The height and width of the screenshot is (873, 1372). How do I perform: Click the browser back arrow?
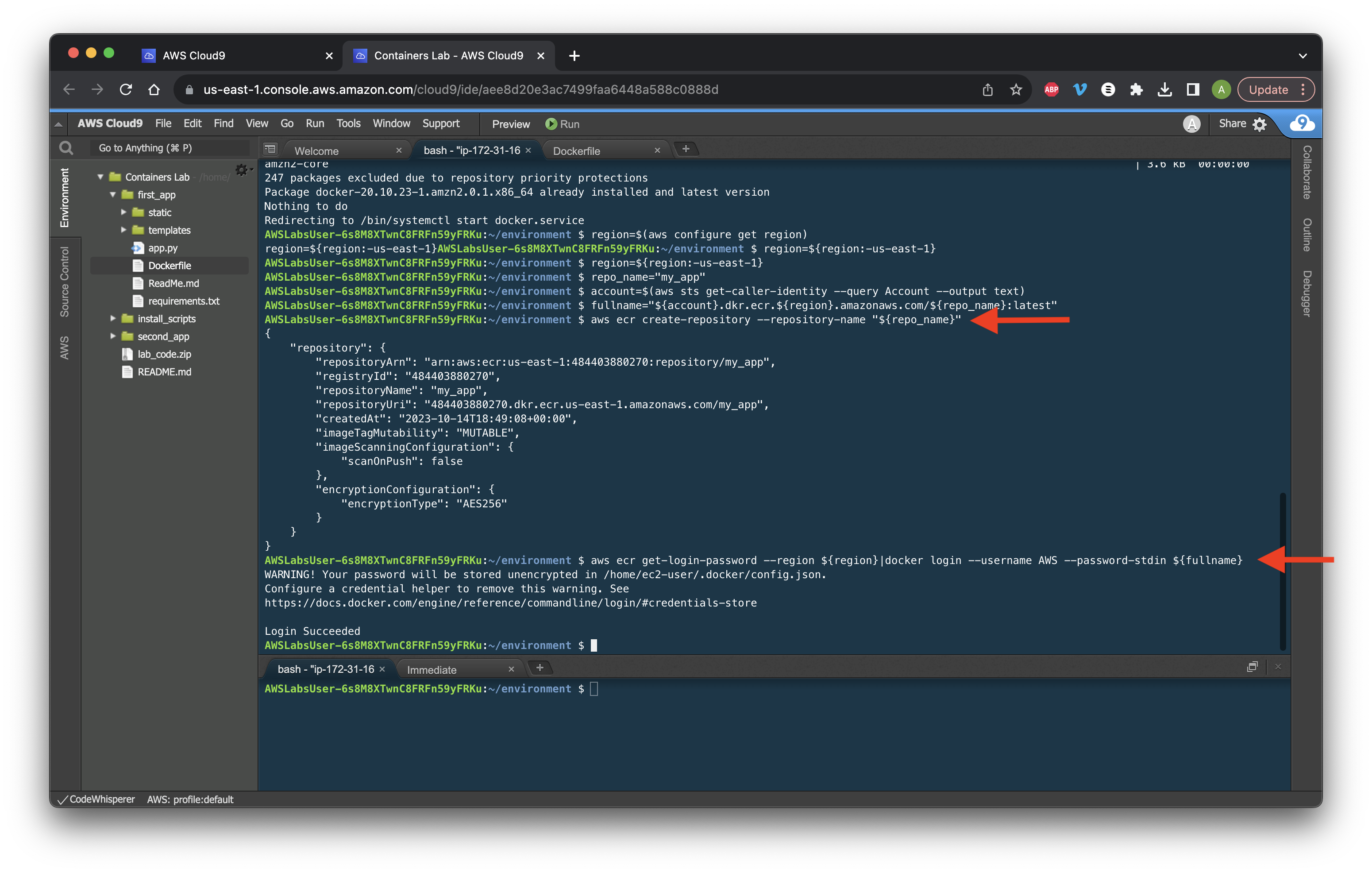(x=69, y=89)
